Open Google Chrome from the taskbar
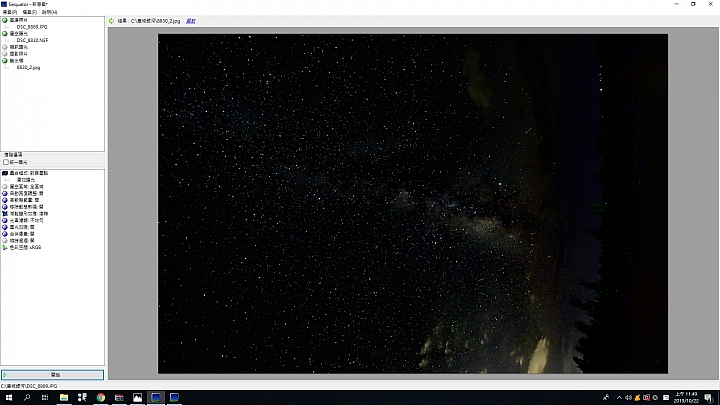 [101, 398]
